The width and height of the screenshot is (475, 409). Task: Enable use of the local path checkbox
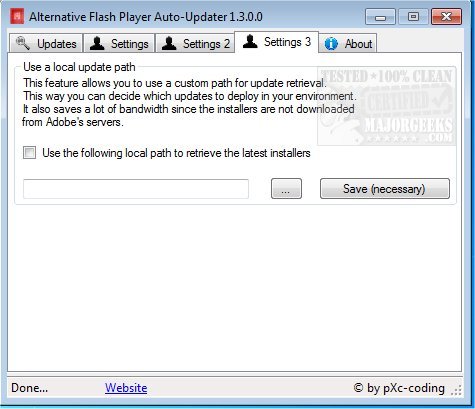(x=29, y=153)
